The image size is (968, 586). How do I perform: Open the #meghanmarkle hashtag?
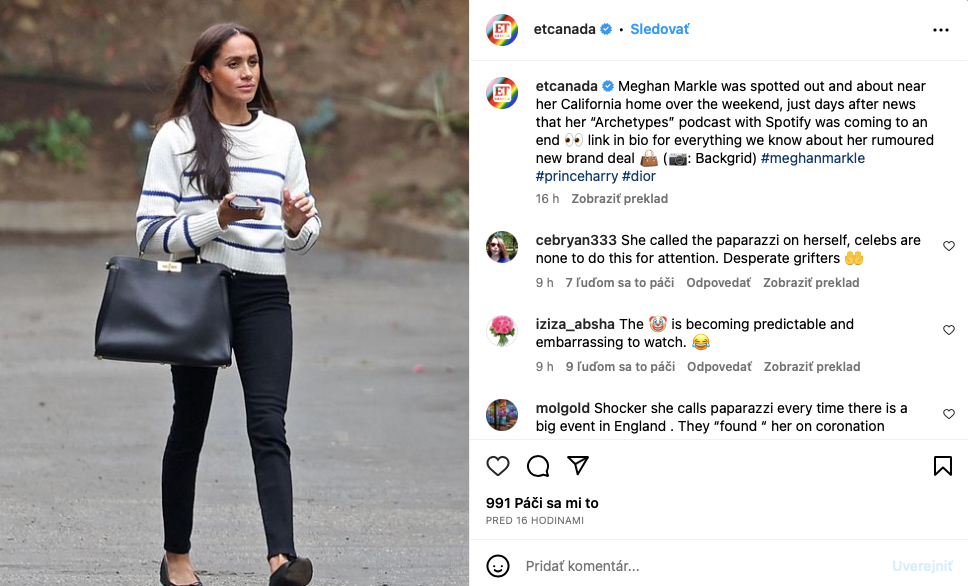click(812, 158)
